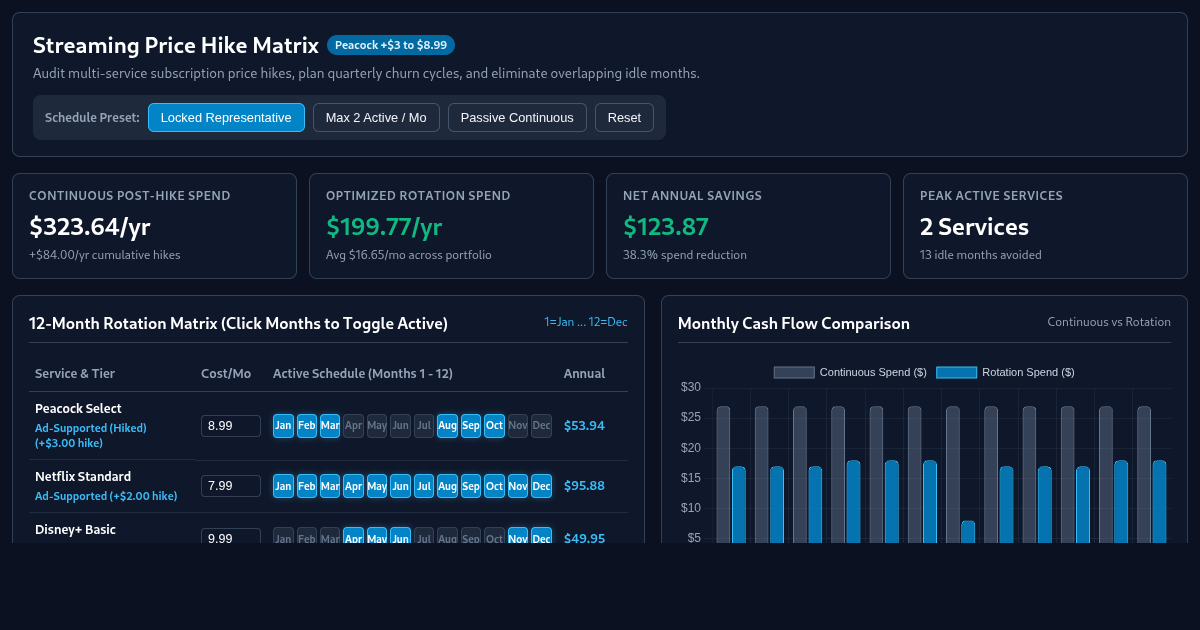The height and width of the screenshot is (630, 1200).
Task: Click the shortest blue rotation bar in chart
Action: click(968, 532)
